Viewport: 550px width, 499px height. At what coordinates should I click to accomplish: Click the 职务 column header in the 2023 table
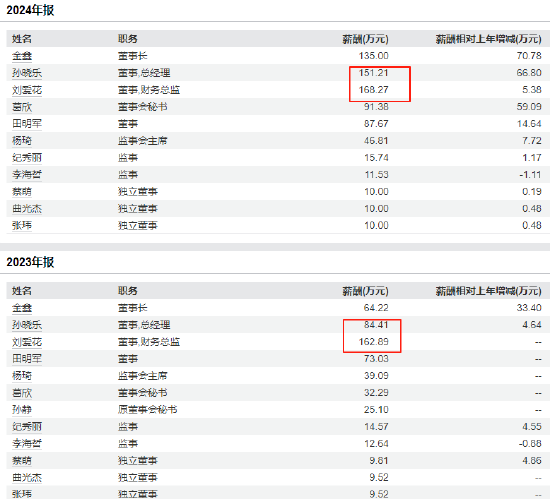(x=128, y=291)
